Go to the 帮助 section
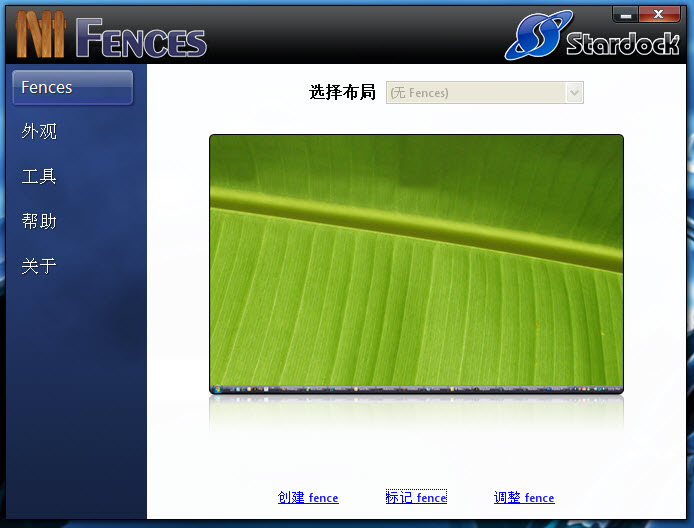694x528 pixels. [x=40, y=222]
